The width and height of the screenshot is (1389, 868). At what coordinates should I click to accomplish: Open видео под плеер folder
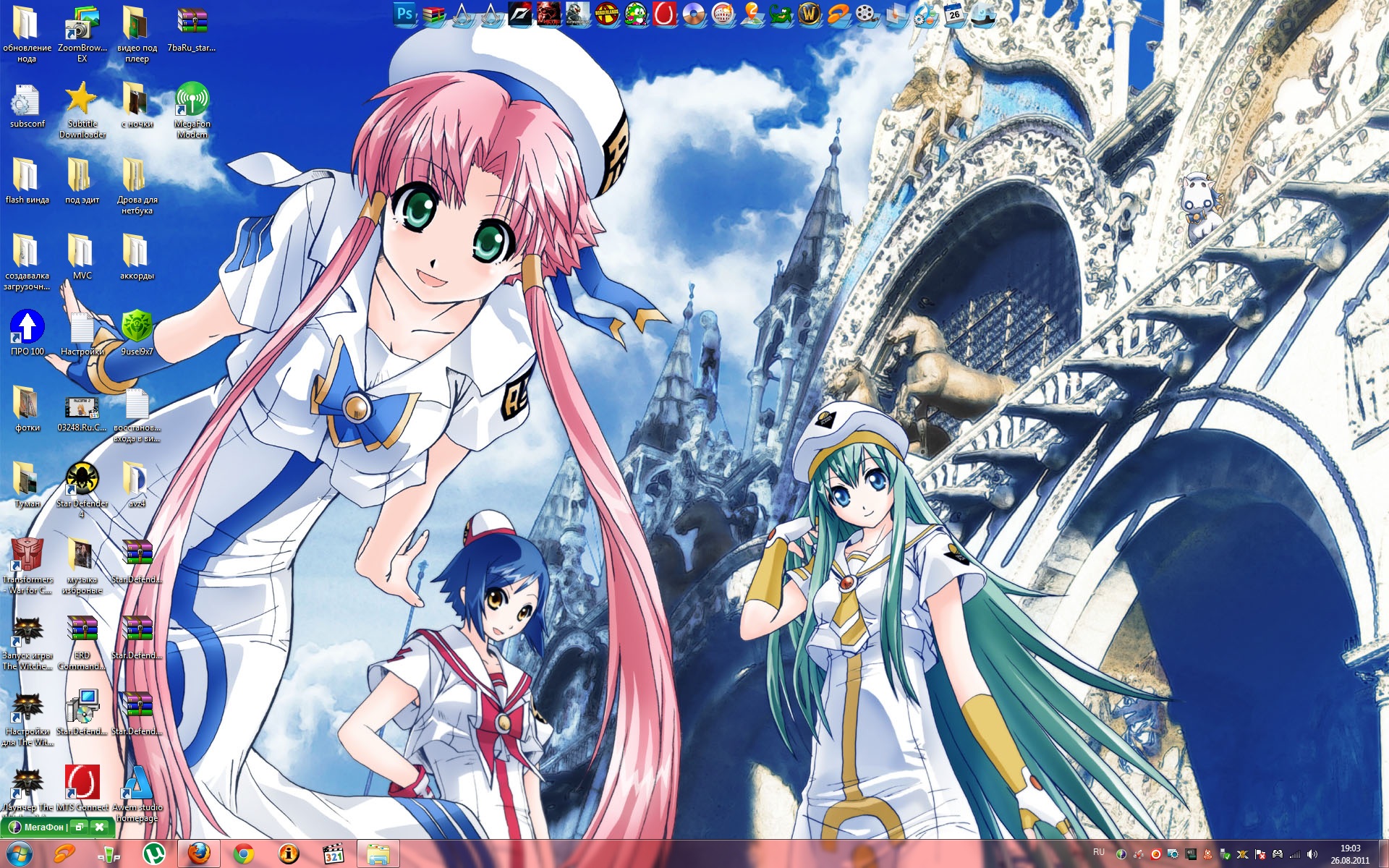point(137,33)
